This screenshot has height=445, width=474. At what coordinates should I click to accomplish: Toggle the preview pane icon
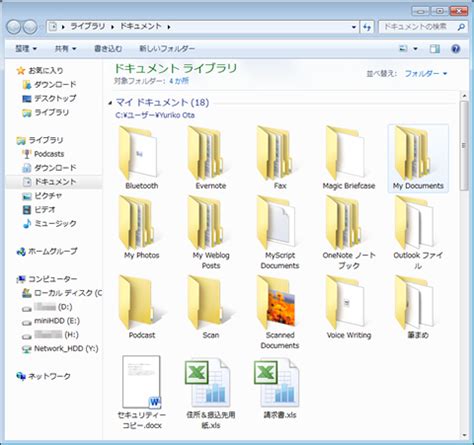pyautogui.click(x=434, y=49)
